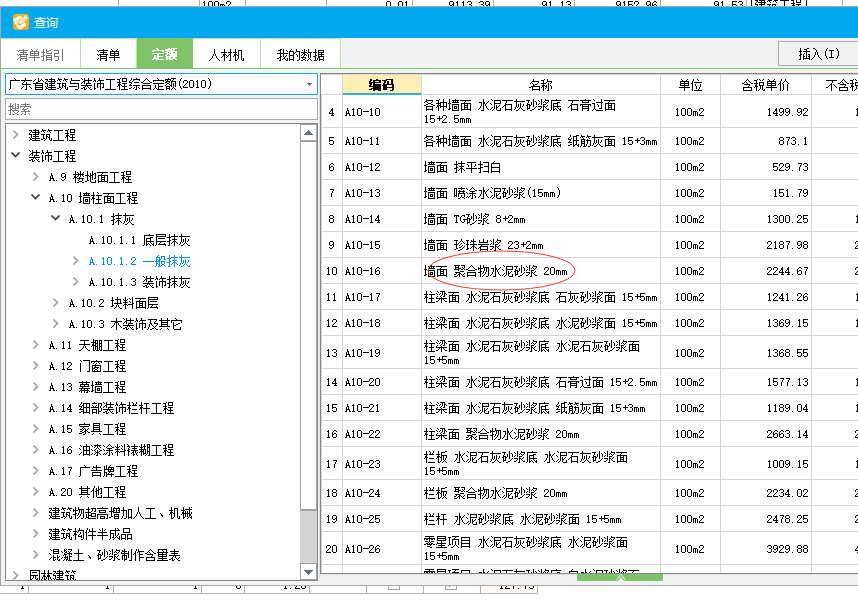Click the tree scrollbar down arrow
This screenshot has width=858, height=610.
point(309,572)
